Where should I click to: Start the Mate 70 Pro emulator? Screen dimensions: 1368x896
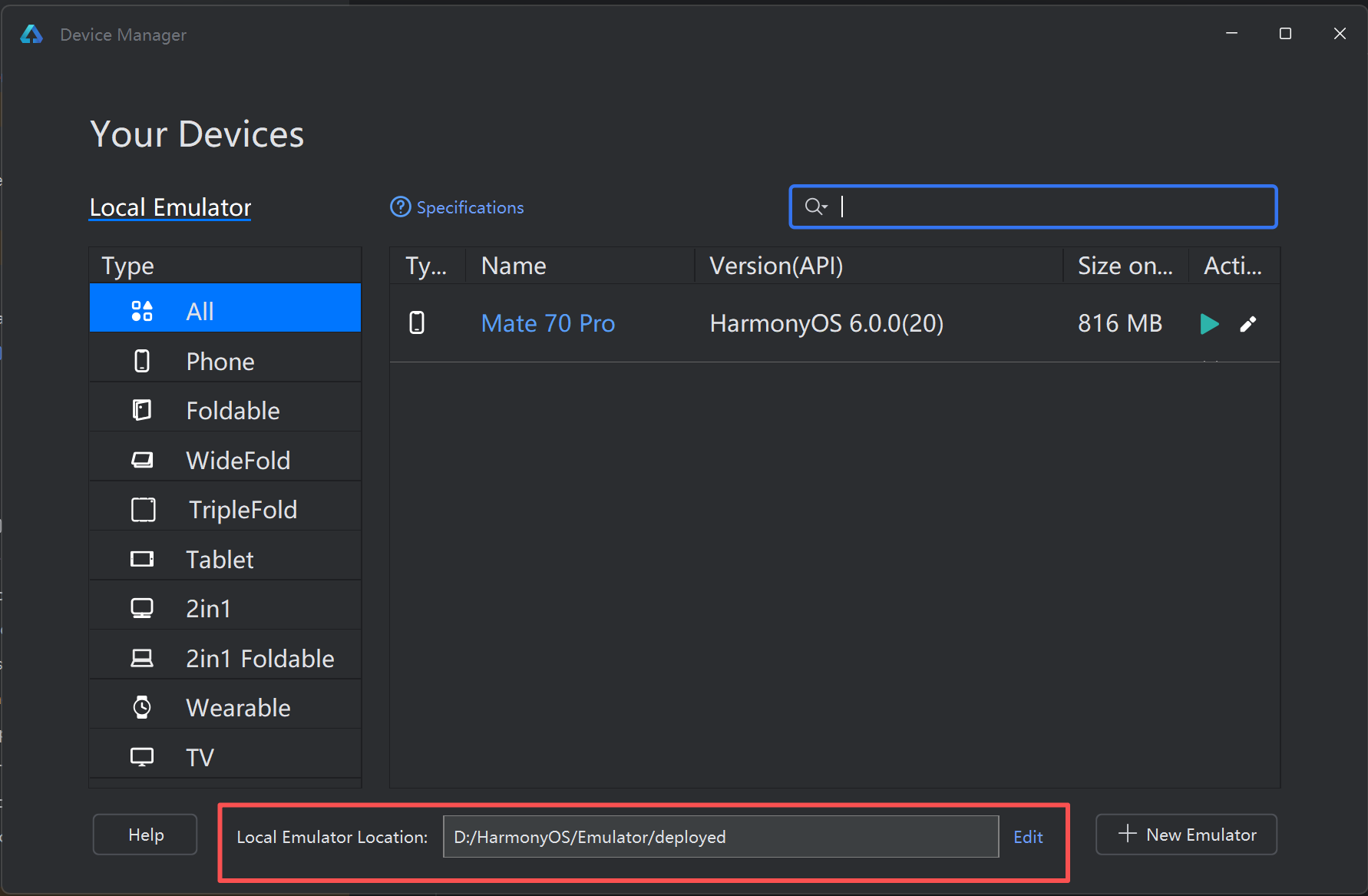pyautogui.click(x=1209, y=324)
